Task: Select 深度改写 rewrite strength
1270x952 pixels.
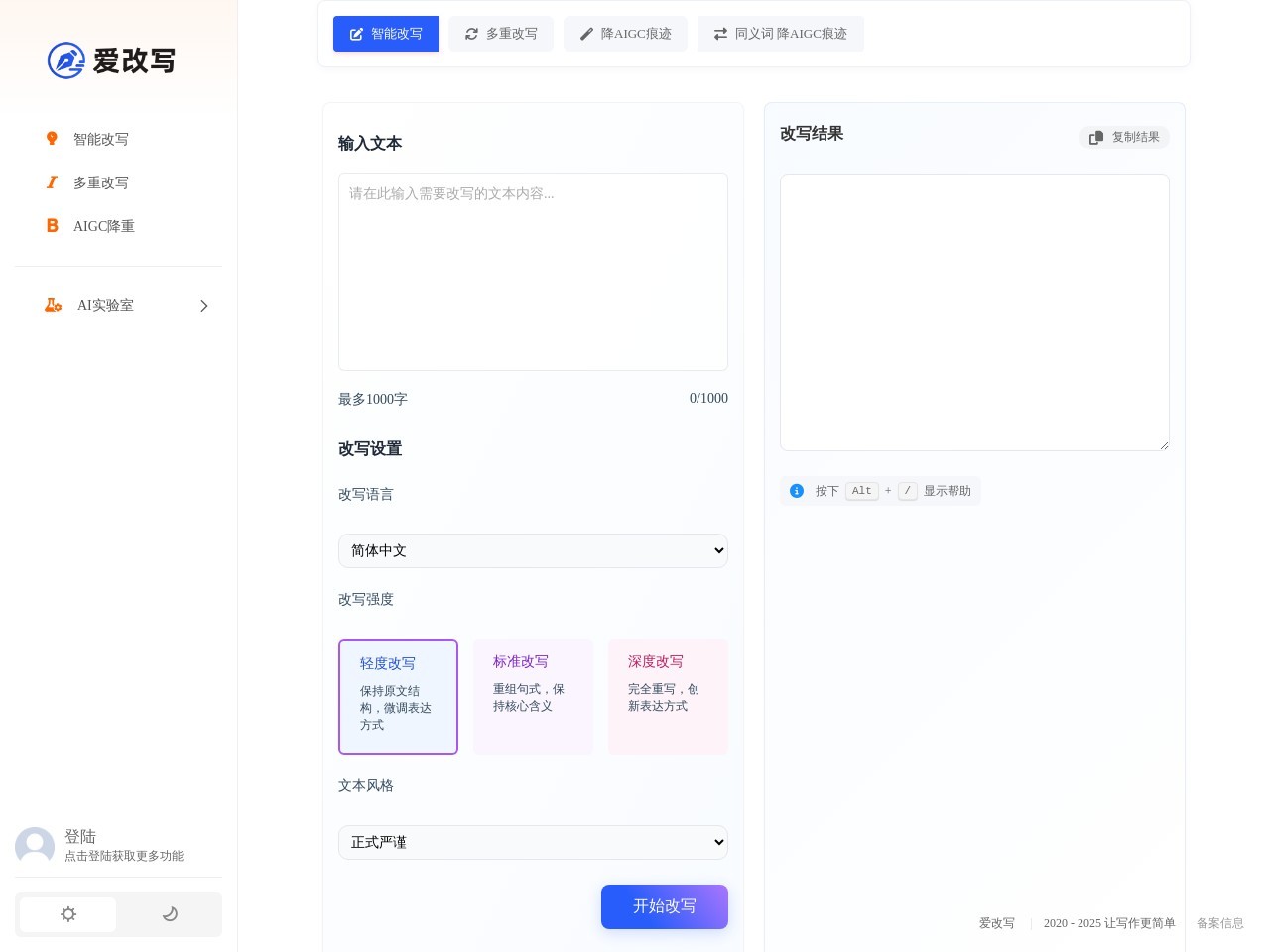Action: pos(668,696)
